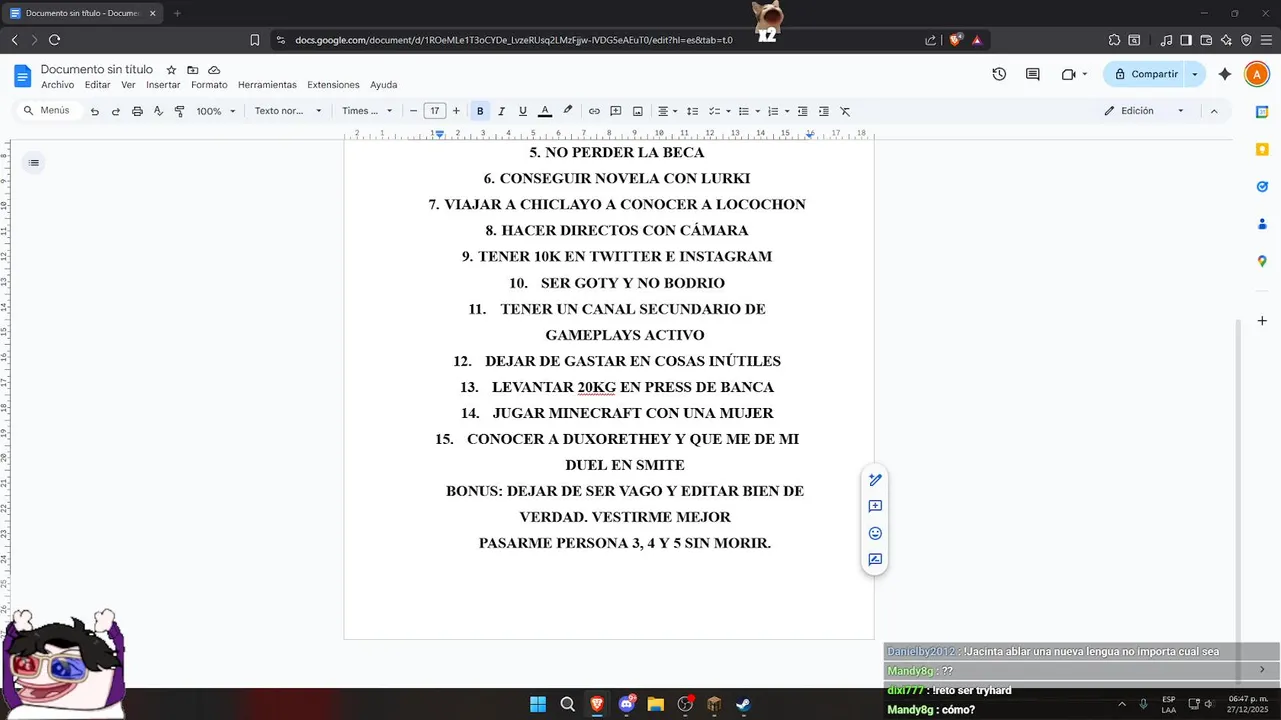The width and height of the screenshot is (1281, 720).
Task: Open Google Tasks side panel
Action: pos(1262,186)
